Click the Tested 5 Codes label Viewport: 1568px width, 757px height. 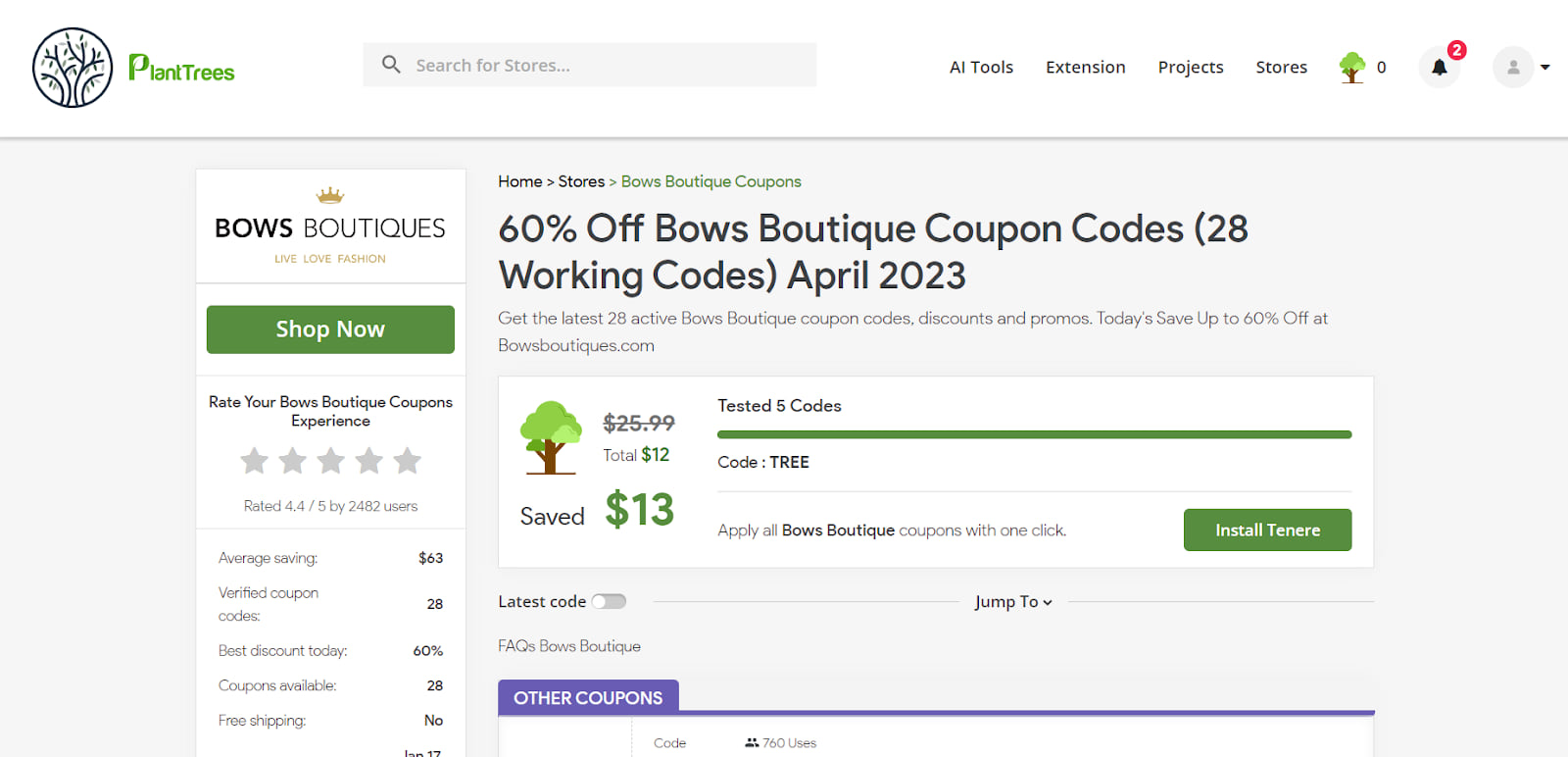pyautogui.click(x=779, y=406)
